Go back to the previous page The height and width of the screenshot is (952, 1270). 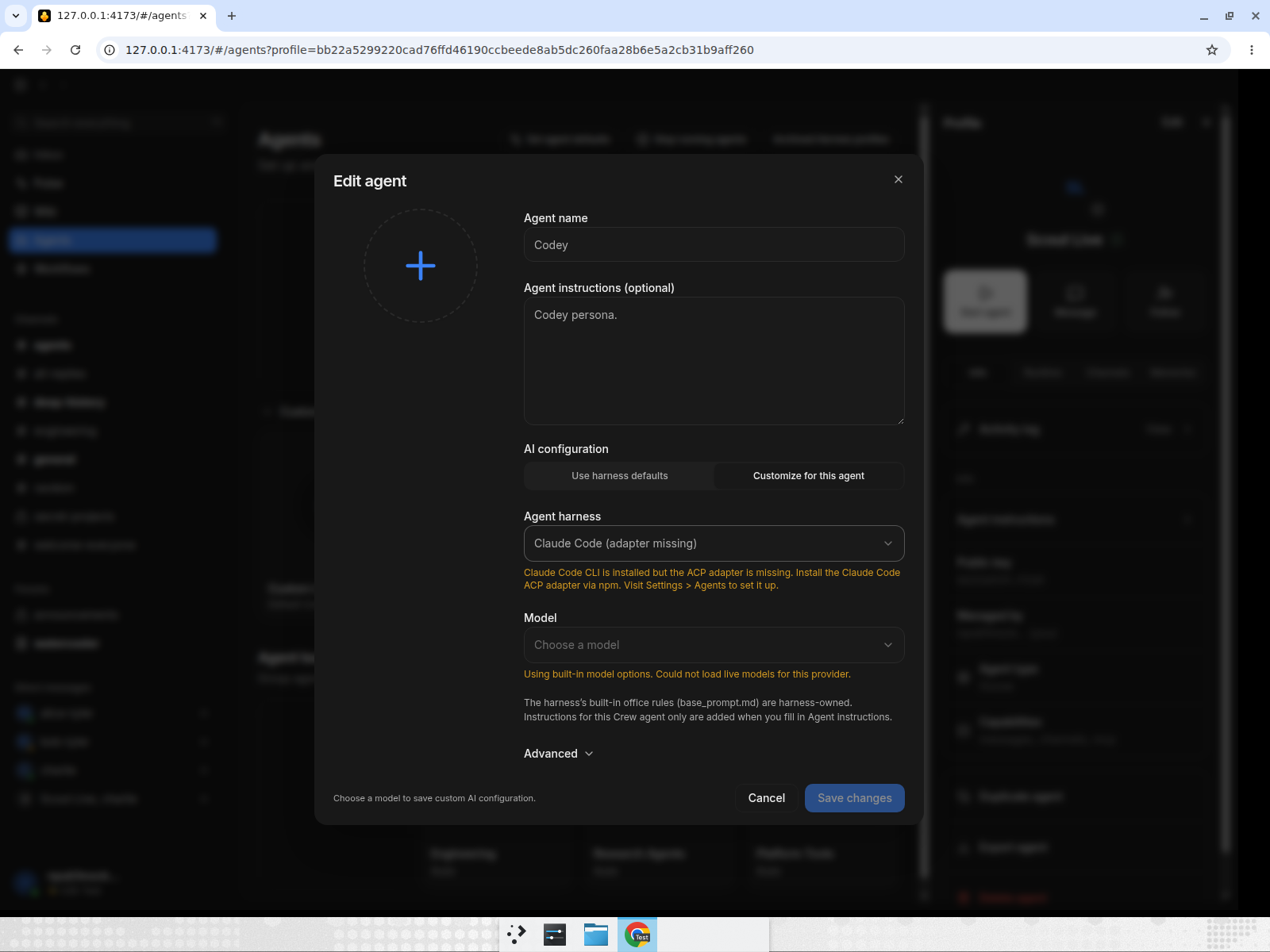(18, 50)
